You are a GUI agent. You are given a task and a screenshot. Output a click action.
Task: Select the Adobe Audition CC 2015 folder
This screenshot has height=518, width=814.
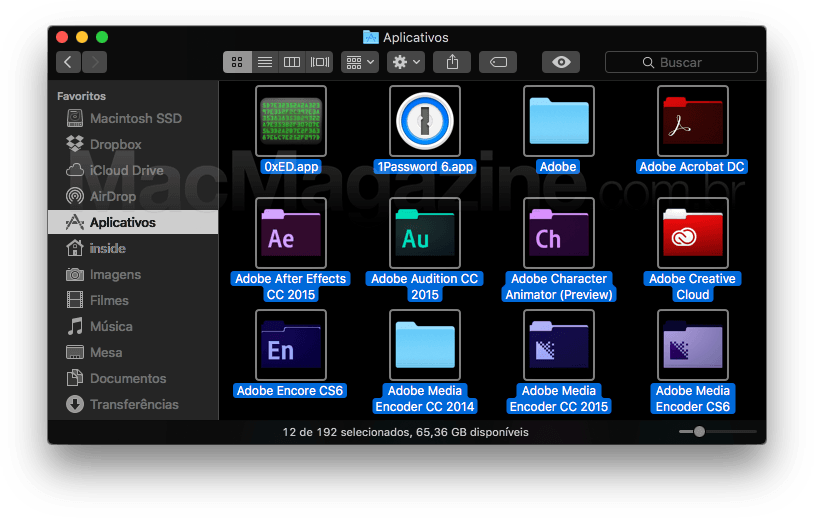(424, 233)
